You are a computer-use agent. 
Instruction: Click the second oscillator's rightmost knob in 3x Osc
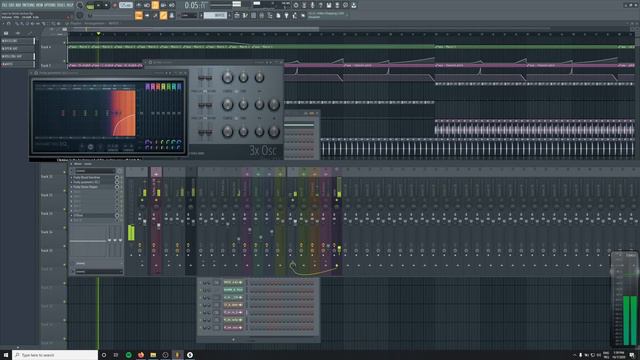pyautogui.click(x=274, y=105)
